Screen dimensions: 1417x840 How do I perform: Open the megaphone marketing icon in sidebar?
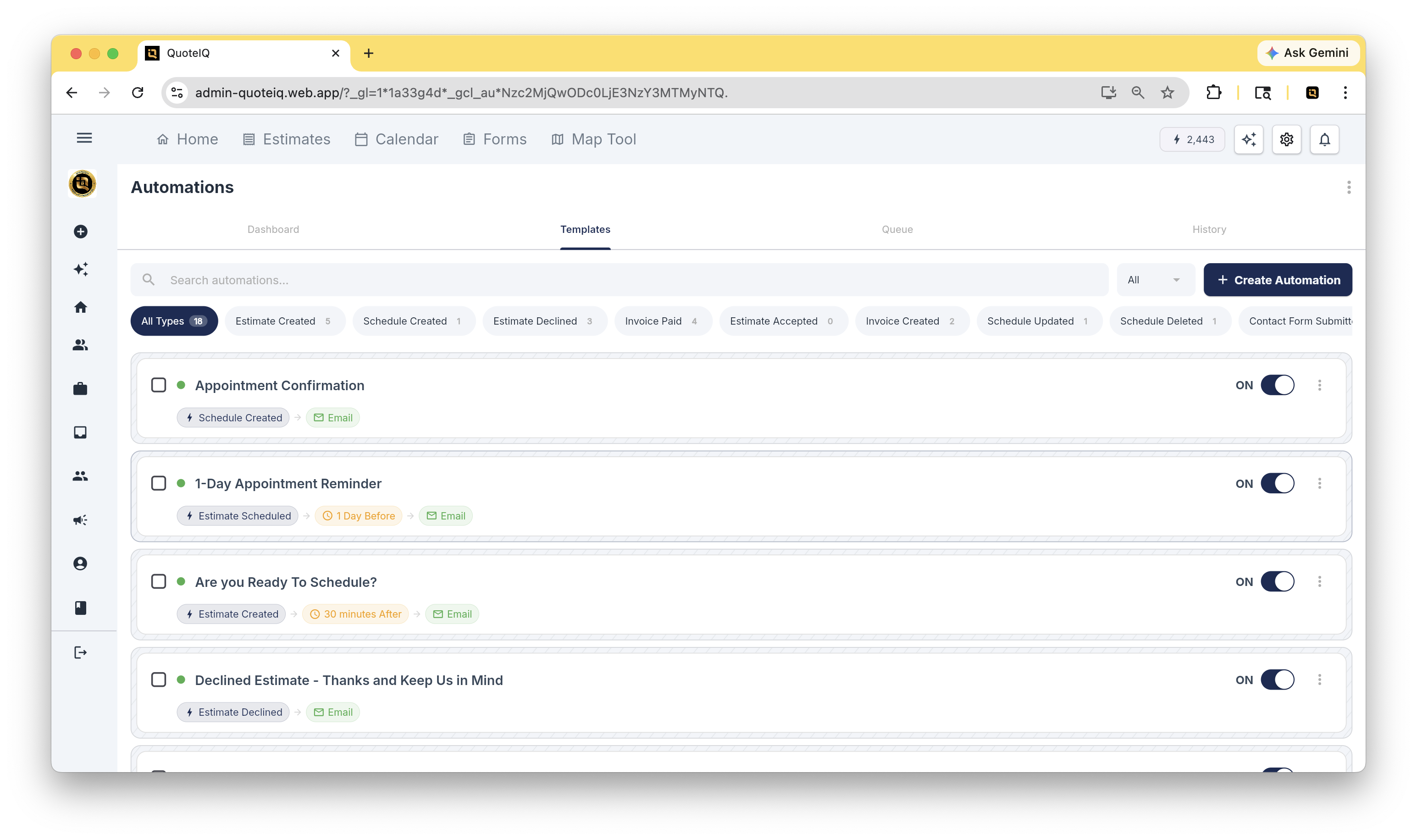click(80, 519)
